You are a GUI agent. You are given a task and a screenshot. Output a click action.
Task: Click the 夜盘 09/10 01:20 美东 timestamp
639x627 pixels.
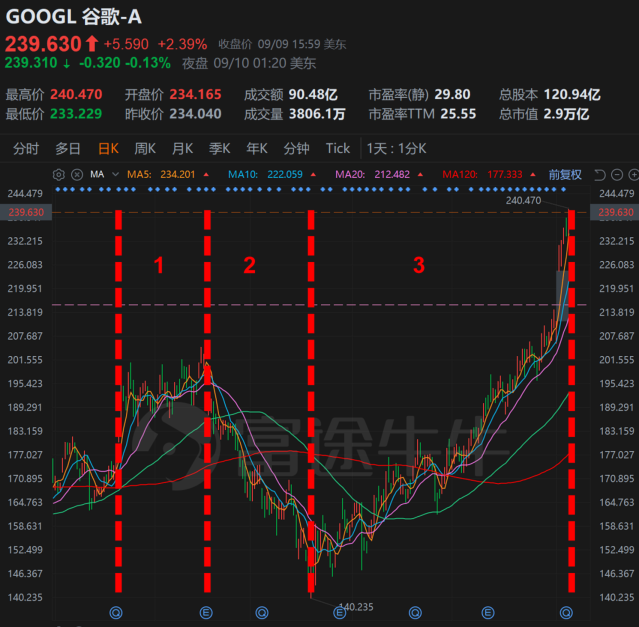(x=249, y=63)
